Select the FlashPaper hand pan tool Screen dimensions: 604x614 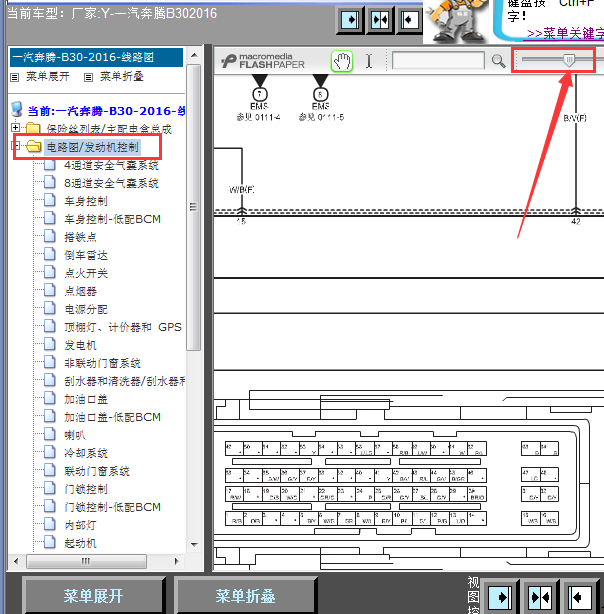point(342,61)
